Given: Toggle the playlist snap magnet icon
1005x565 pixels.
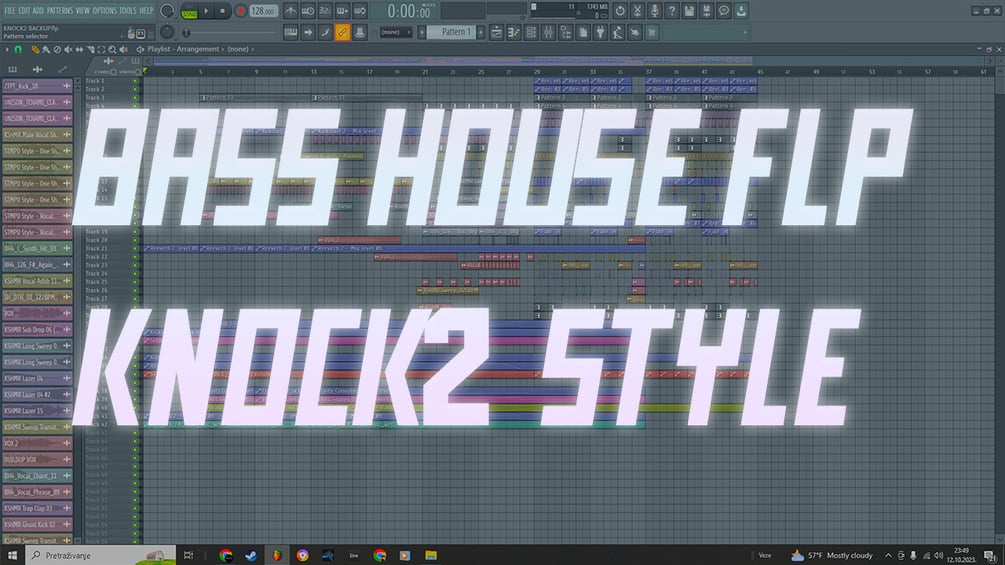Looking at the screenshot, I should tap(19, 49).
